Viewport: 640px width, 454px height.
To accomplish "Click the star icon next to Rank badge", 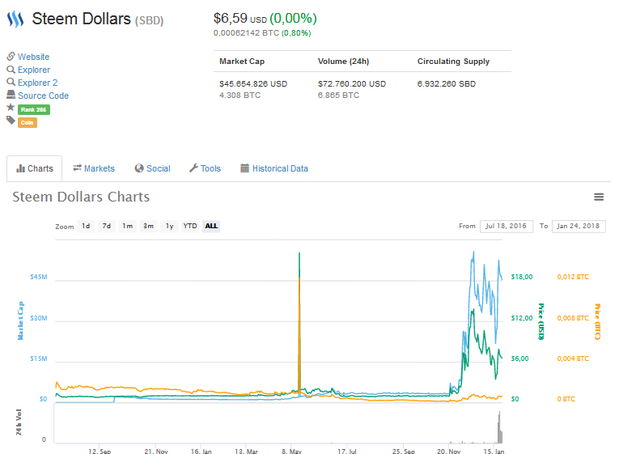I will pos(11,108).
